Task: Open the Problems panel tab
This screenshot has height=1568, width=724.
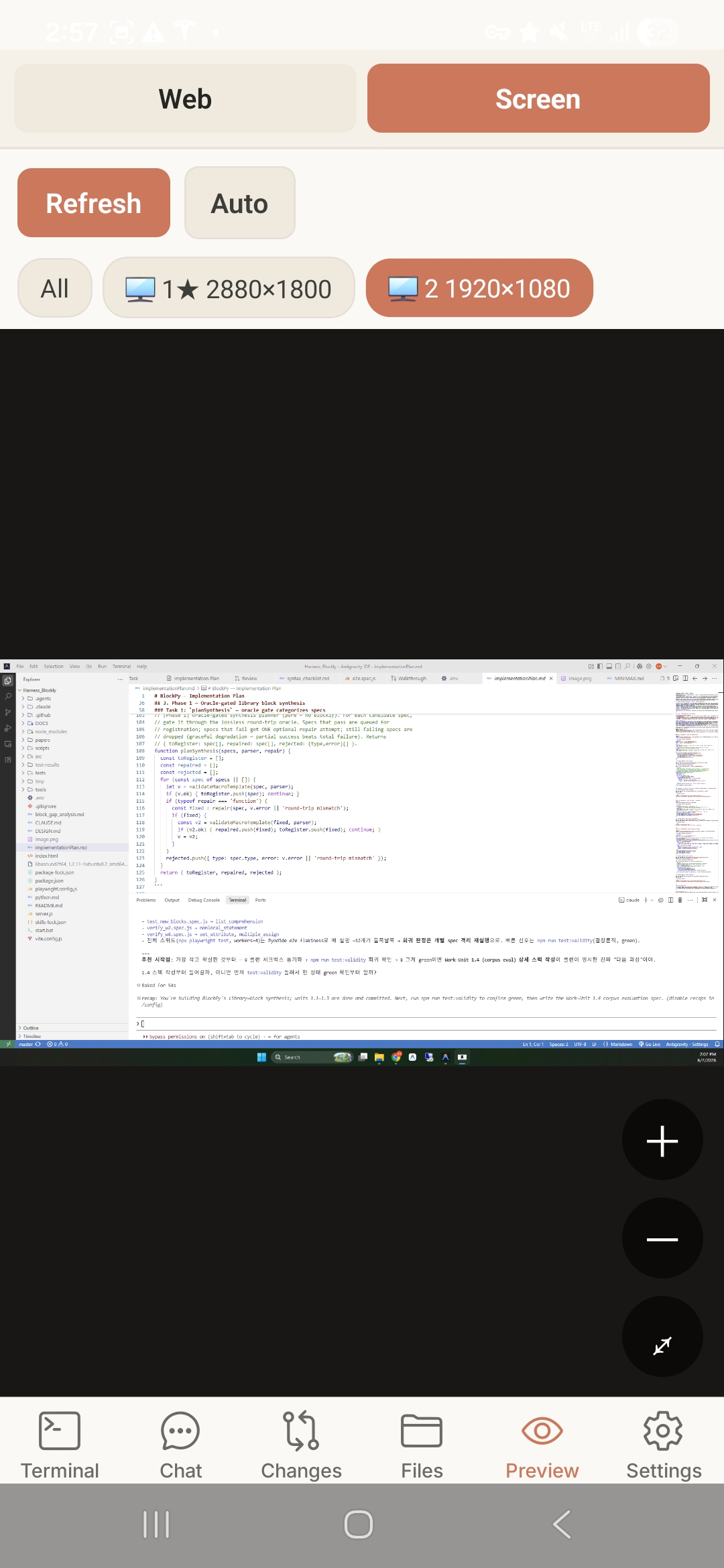Action: pyautogui.click(x=146, y=900)
